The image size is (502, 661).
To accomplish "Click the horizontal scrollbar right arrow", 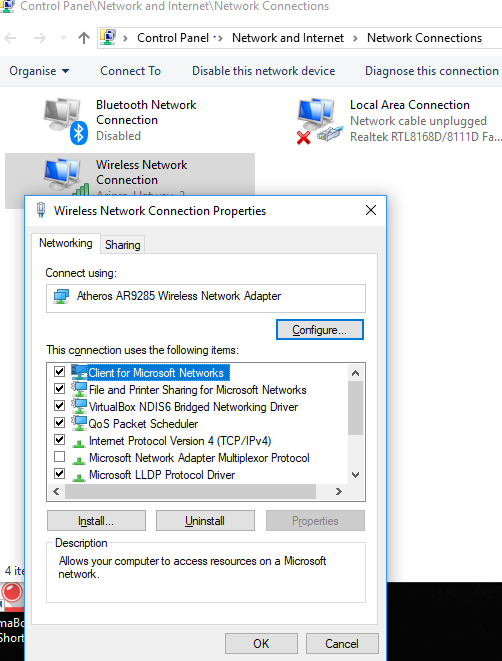I will pyautogui.click(x=338, y=492).
